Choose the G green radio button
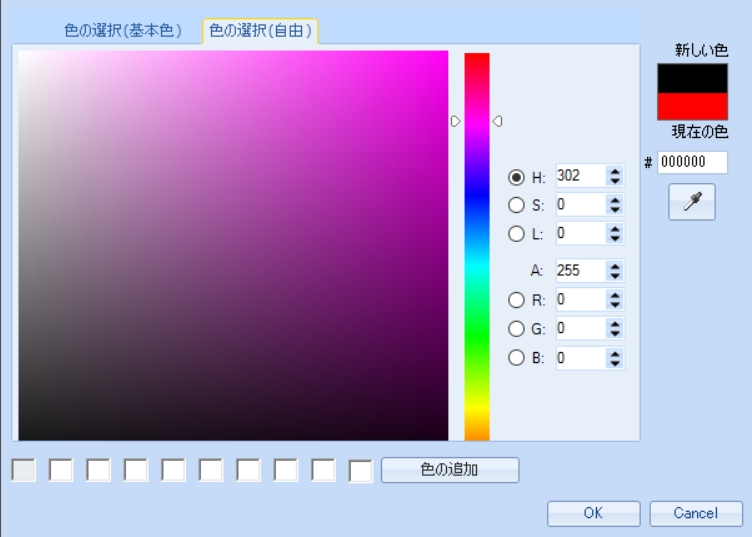Viewport: 752px width, 537px height. coord(517,328)
